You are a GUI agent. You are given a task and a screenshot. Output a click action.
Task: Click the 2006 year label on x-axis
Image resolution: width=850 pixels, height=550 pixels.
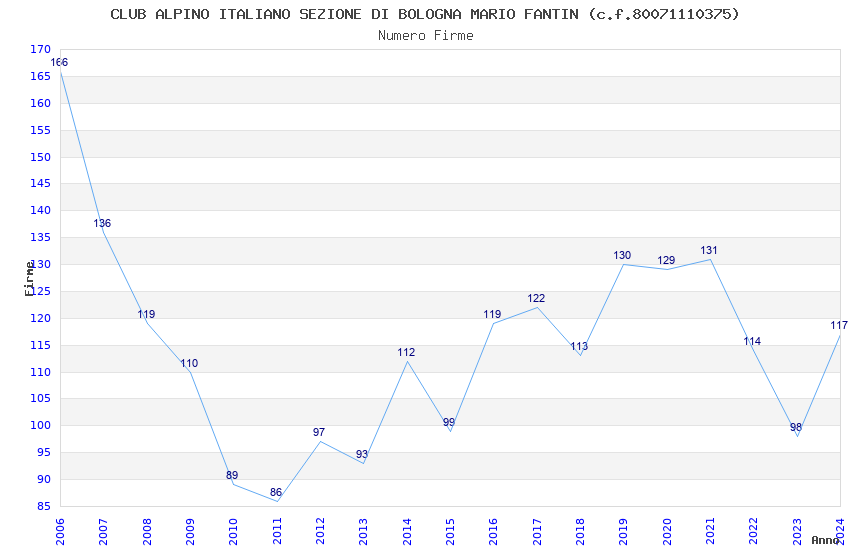click(60, 532)
